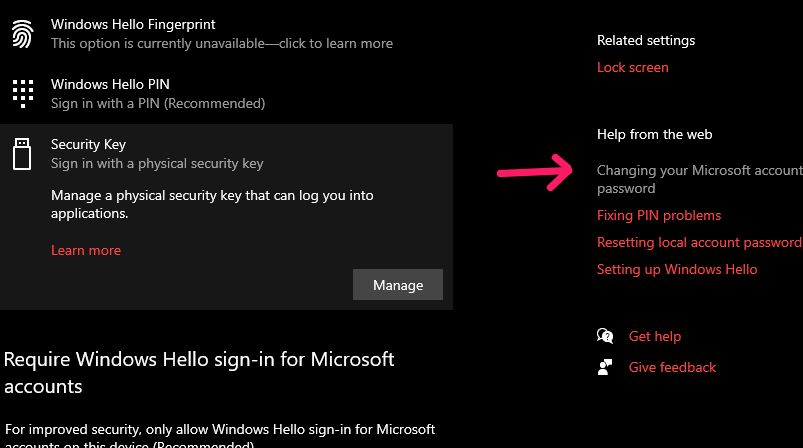
Task: Collapse the Security Key section title
Action: (x=89, y=144)
